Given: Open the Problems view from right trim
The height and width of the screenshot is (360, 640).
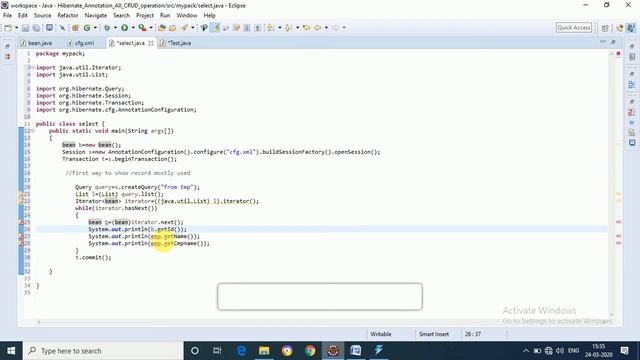Looking at the screenshot, I should (632, 112).
